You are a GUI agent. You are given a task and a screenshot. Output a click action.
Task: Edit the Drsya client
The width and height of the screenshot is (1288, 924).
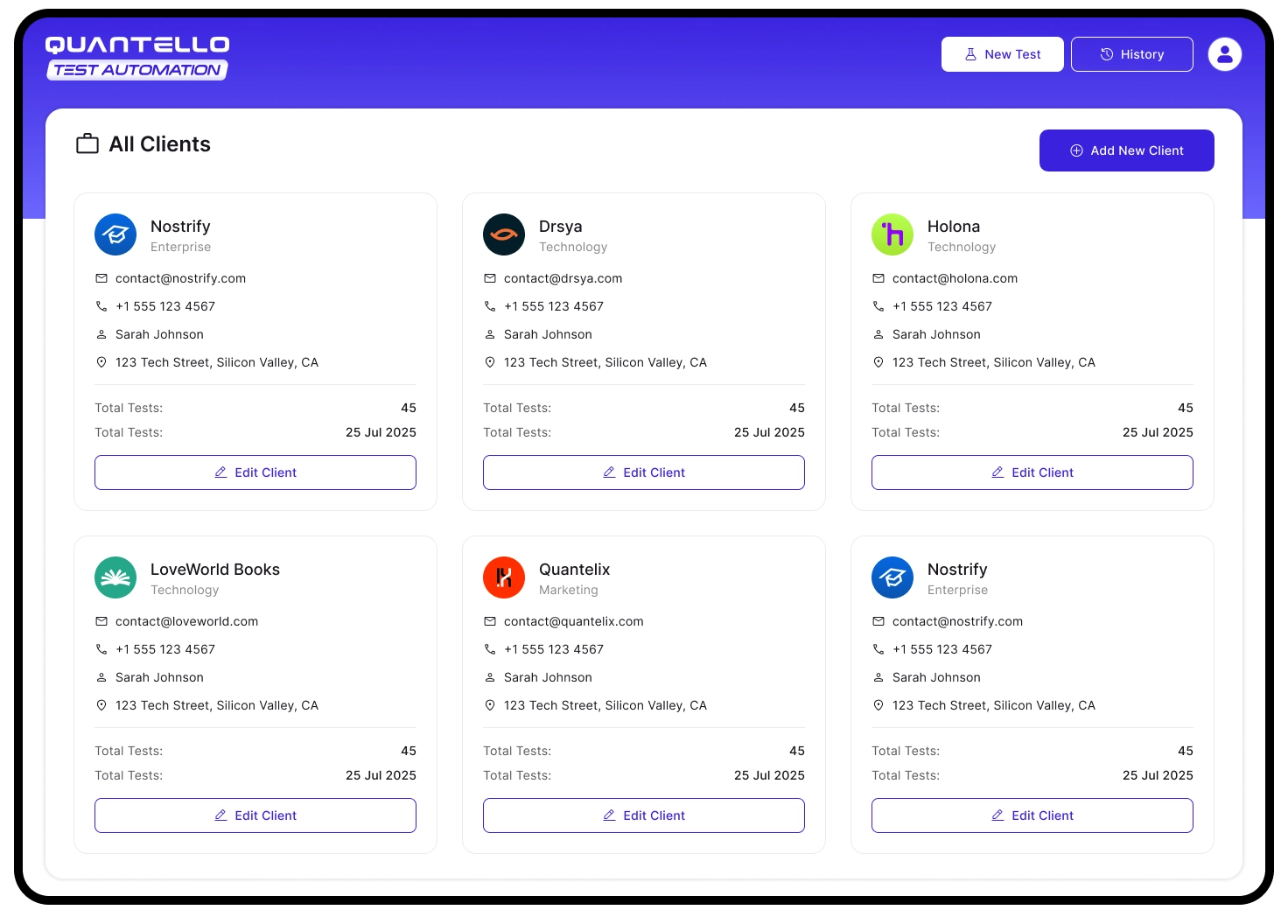[644, 472]
